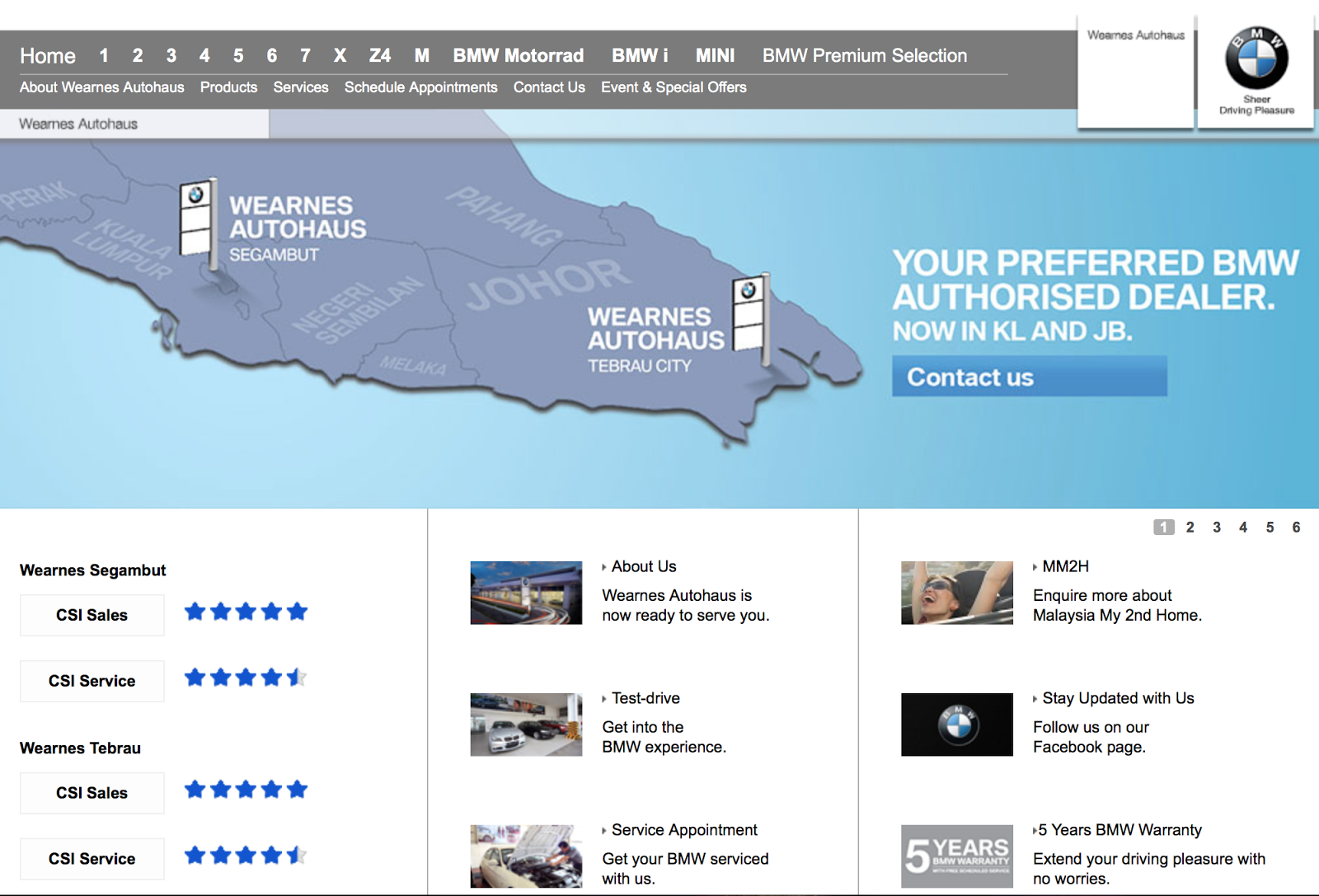This screenshot has width=1319, height=896.
Task: Click Segambut CSI Service button
Action: point(92,681)
